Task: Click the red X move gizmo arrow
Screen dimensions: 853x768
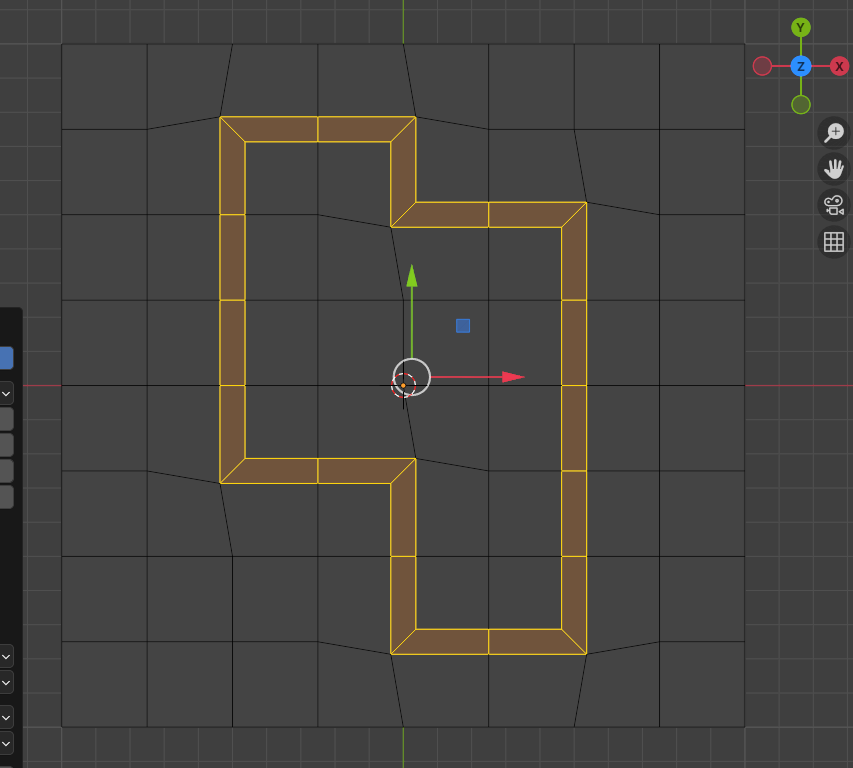Action: [x=512, y=377]
